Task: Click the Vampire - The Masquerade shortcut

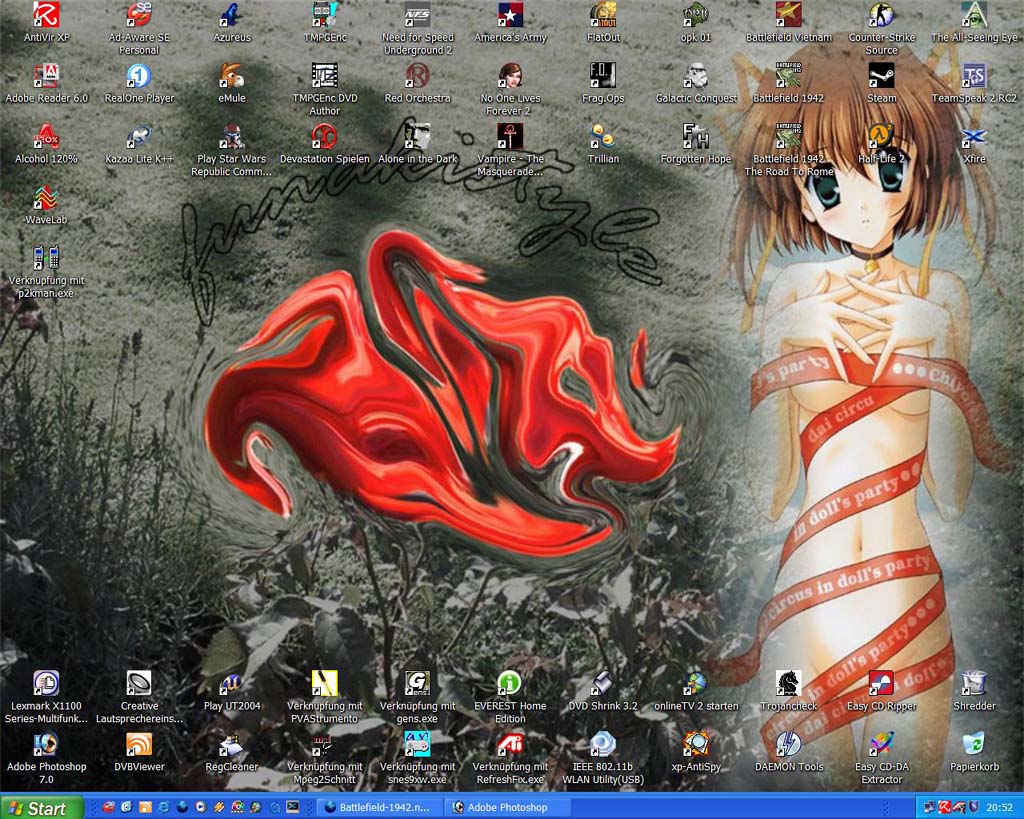Action: [510, 136]
